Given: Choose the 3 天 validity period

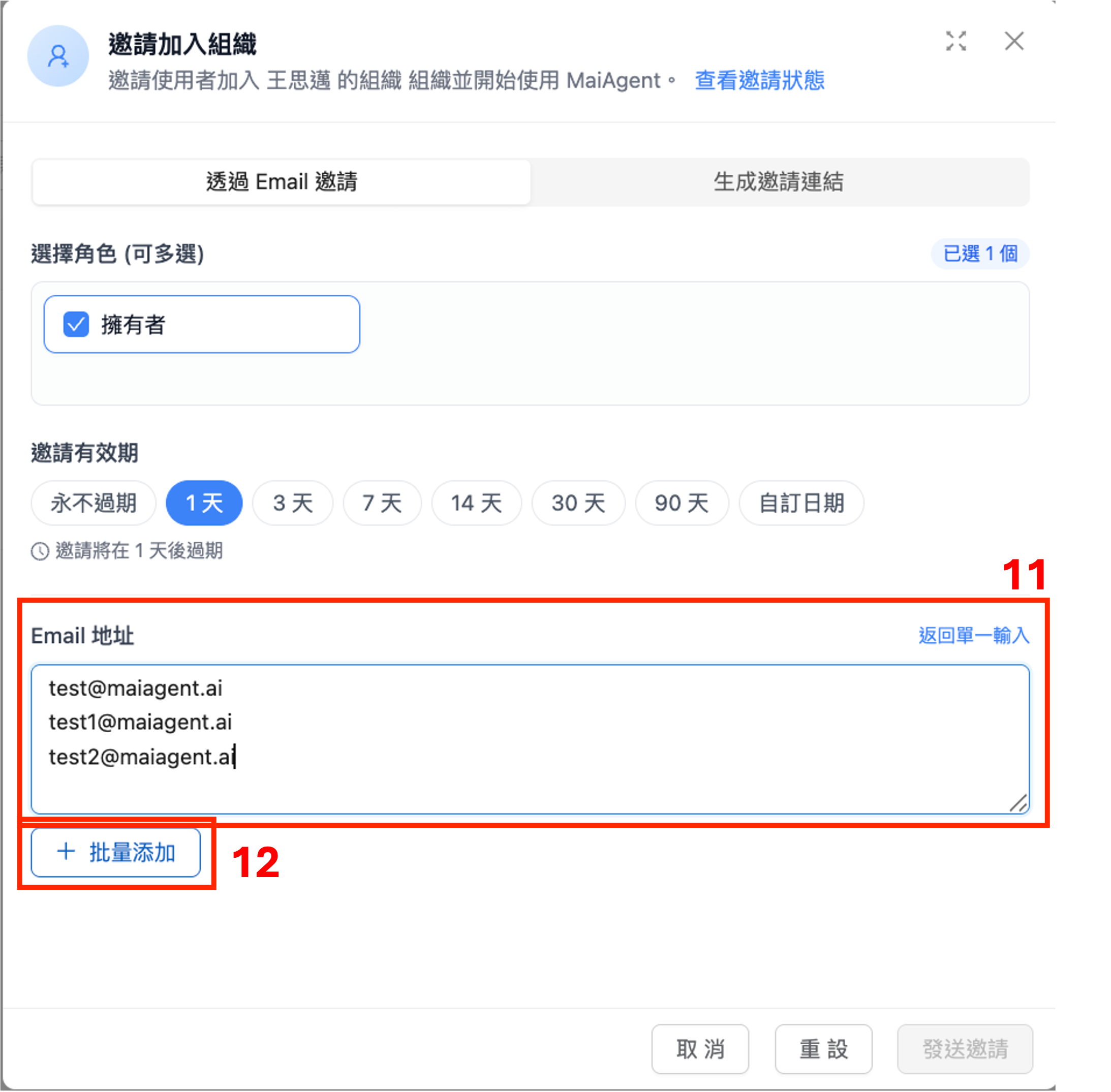Looking at the screenshot, I should pos(293,503).
